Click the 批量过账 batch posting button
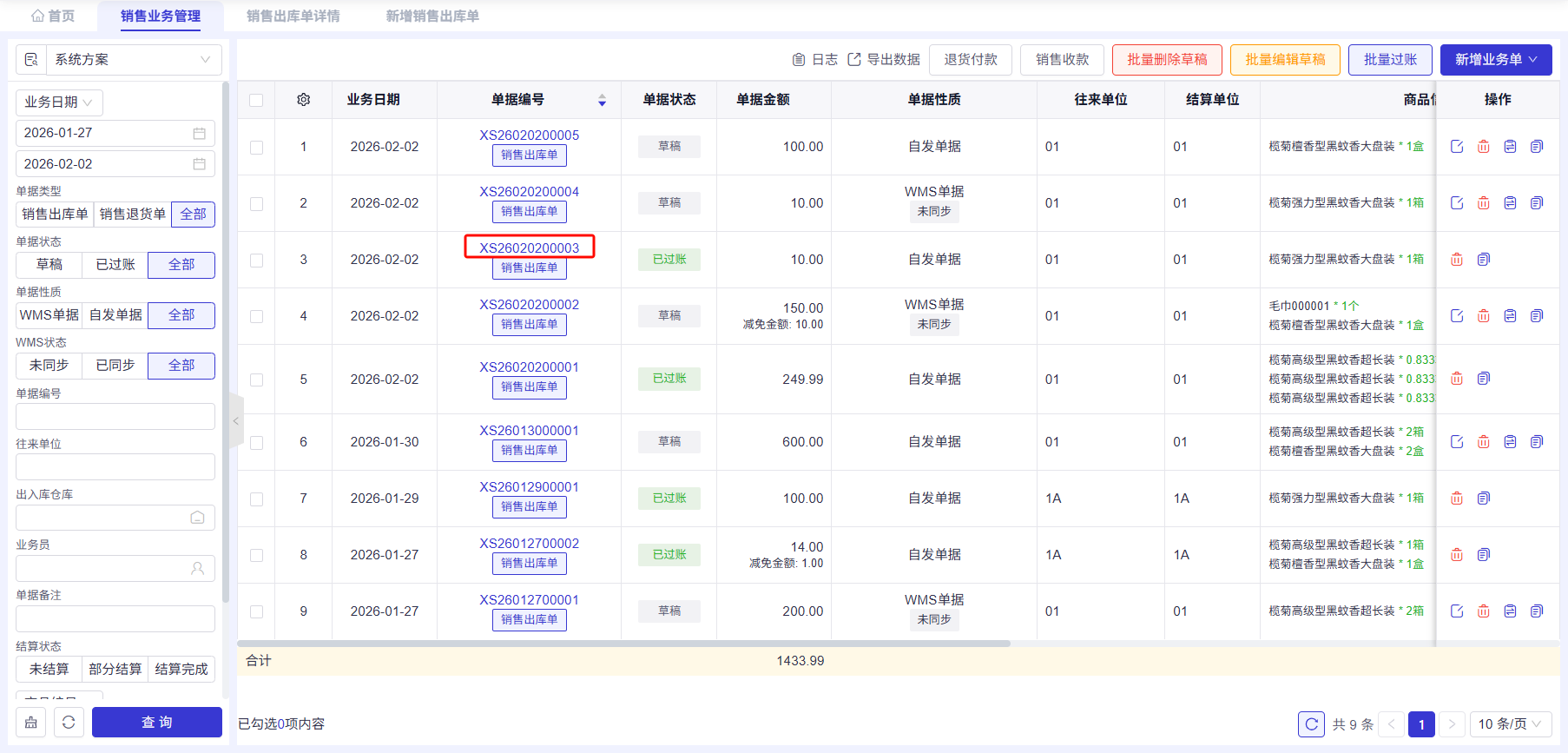Image resolution: width=1568 pixels, height=753 pixels. click(1390, 60)
